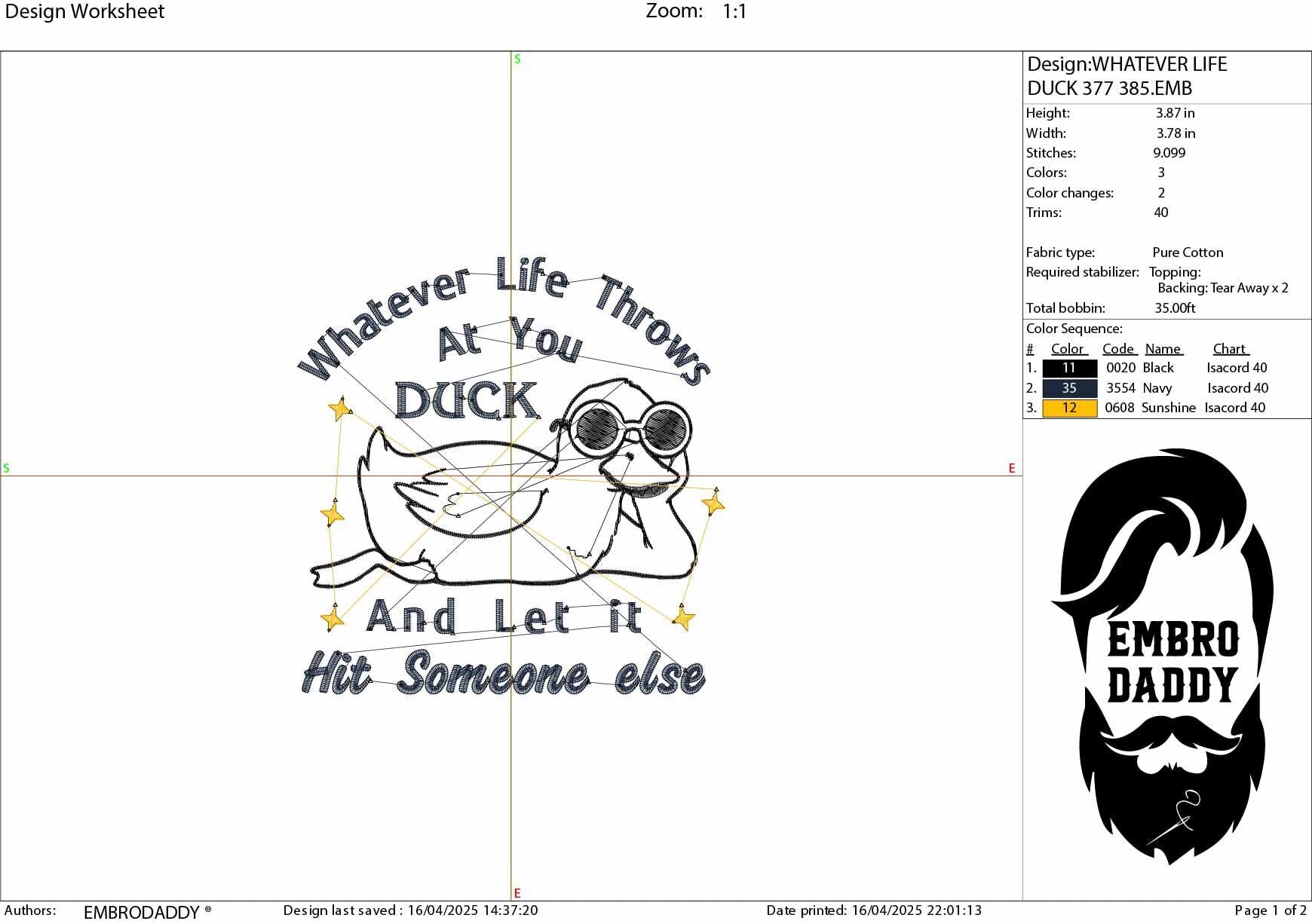Viewport: 1312px width, 924px height.
Task: Click the Trims value 40
Action: [1161, 213]
